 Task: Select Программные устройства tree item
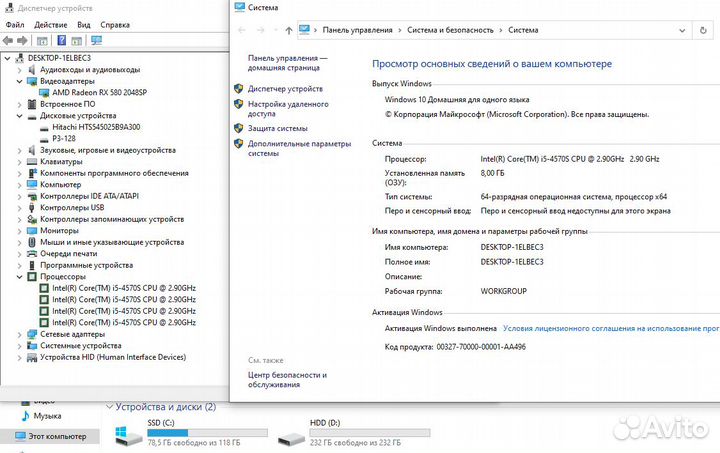point(86,265)
